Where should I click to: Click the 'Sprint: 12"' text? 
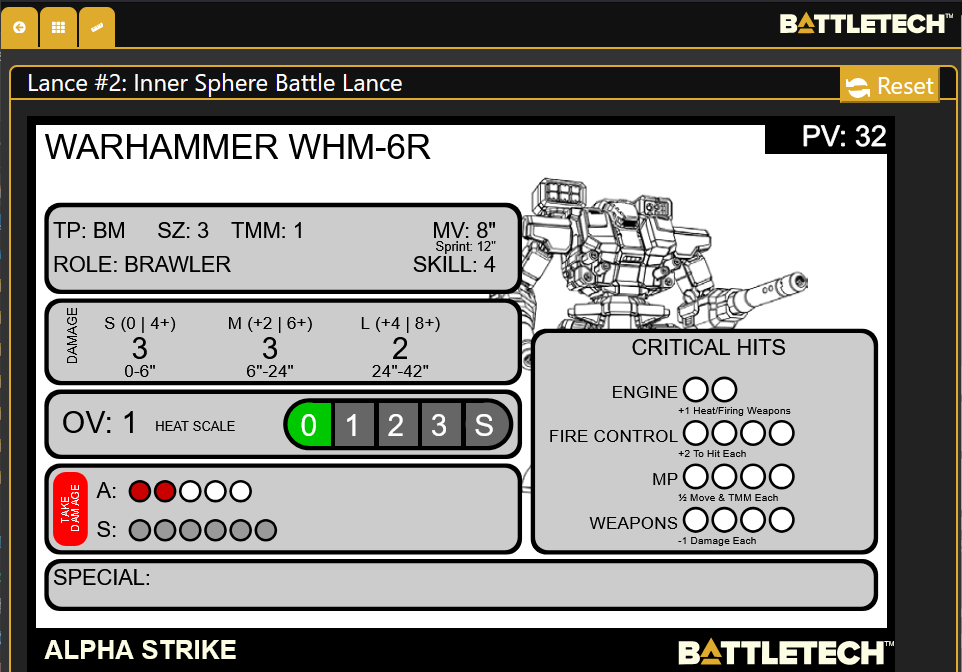tap(466, 247)
